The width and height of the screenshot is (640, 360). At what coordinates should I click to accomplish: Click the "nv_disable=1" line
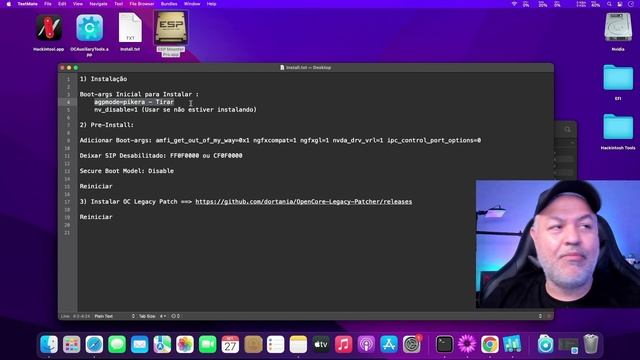click(x=176, y=110)
